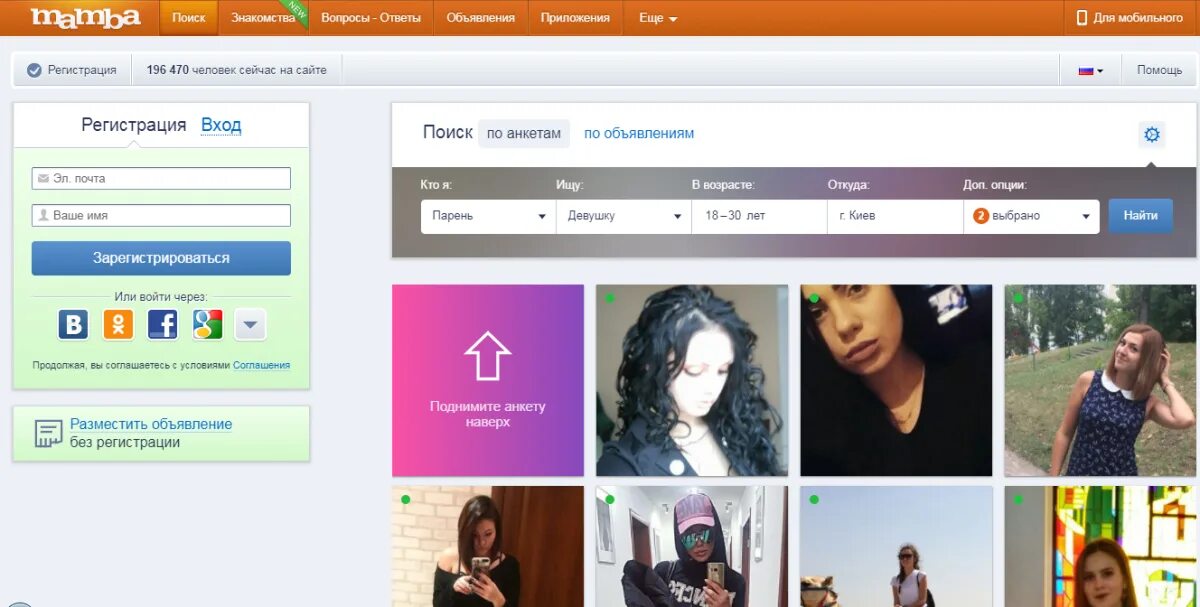
Task: Sign in with the Facebook icon
Action: (x=163, y=324)
